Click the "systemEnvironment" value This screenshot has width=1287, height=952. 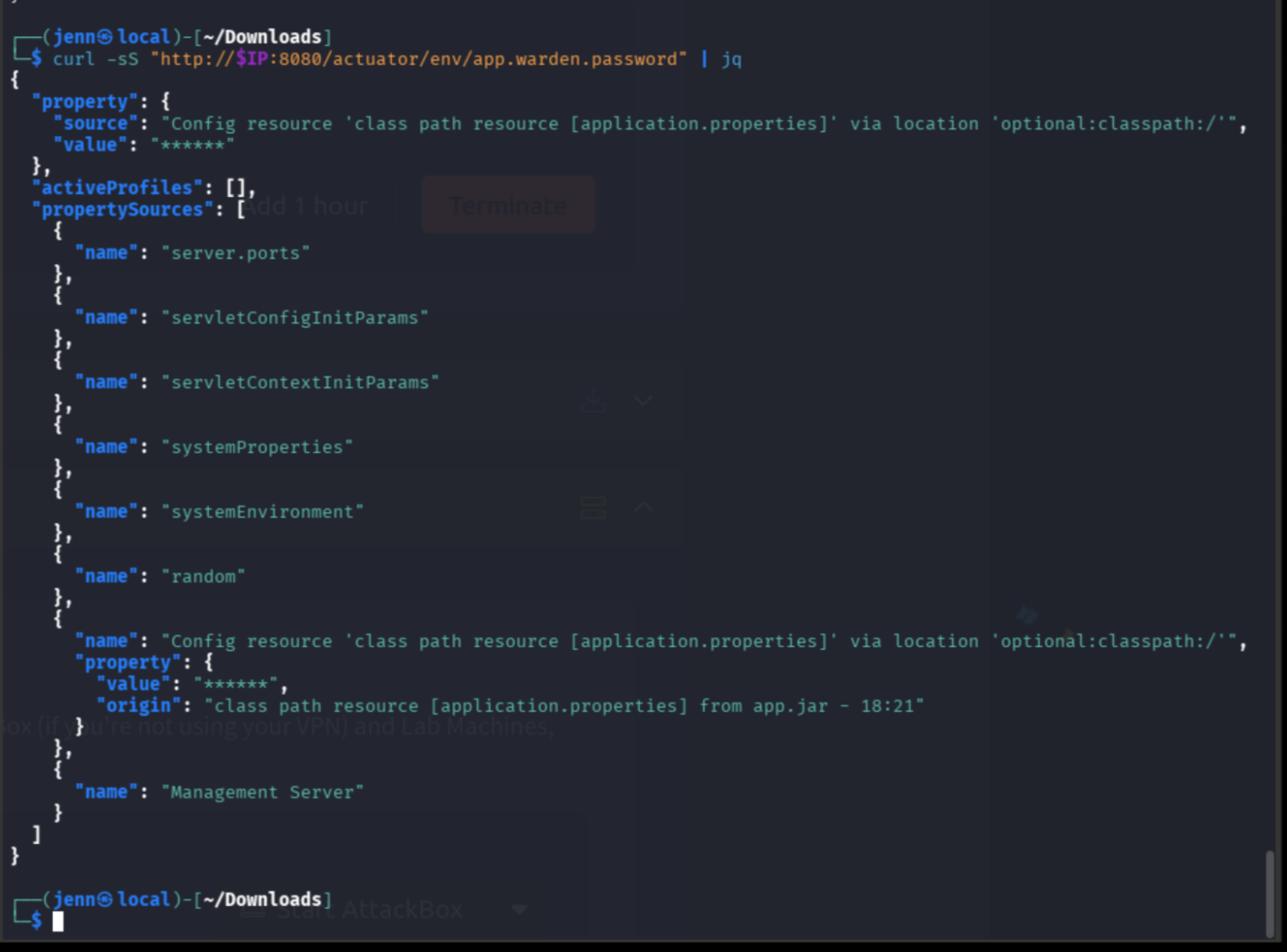click(x=263, y=511)
